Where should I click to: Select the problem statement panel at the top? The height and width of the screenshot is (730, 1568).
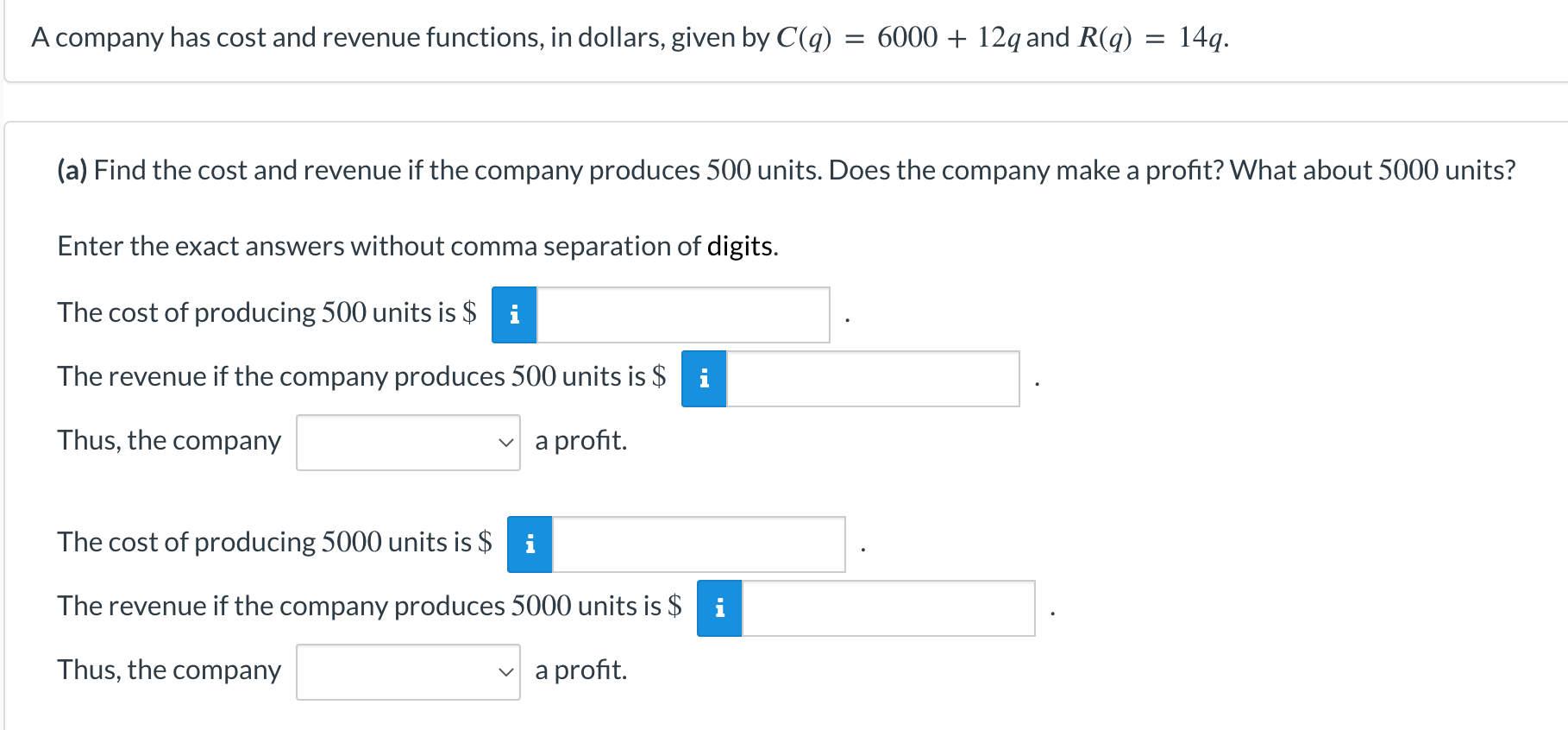pyautogui.click(x=776, y=39)
